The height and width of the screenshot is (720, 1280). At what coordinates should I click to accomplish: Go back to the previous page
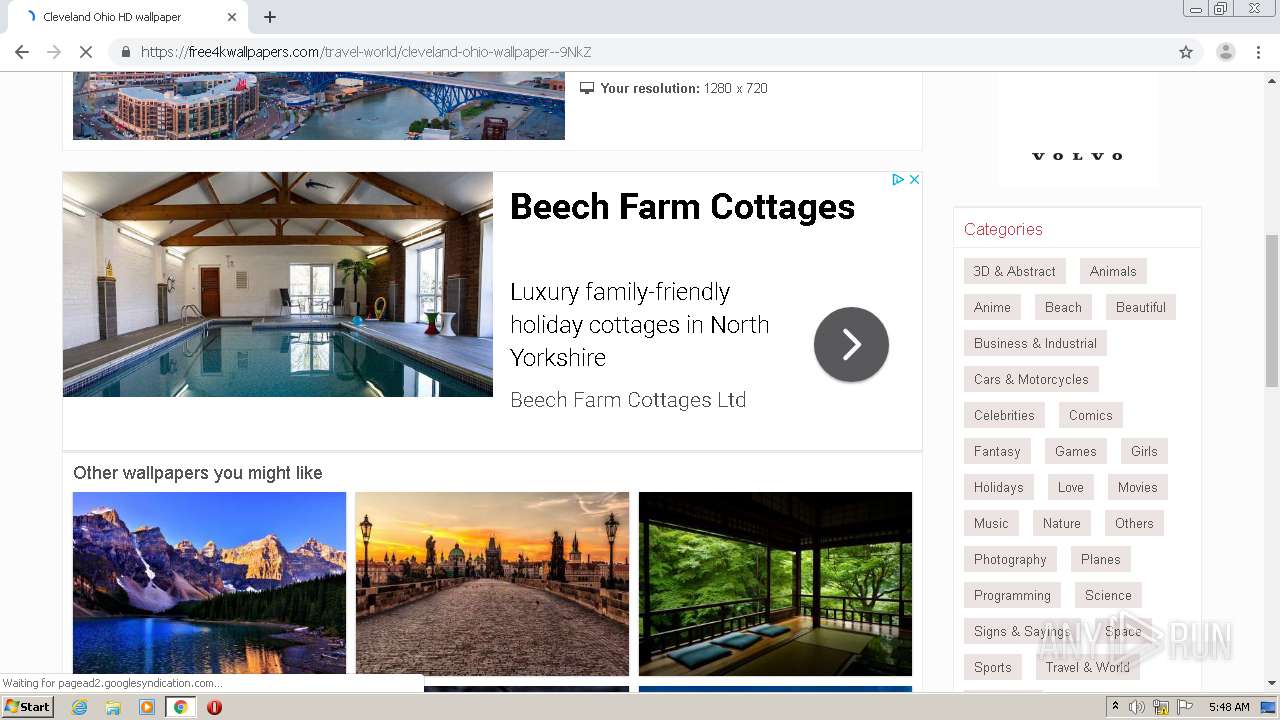coord(22,52)
